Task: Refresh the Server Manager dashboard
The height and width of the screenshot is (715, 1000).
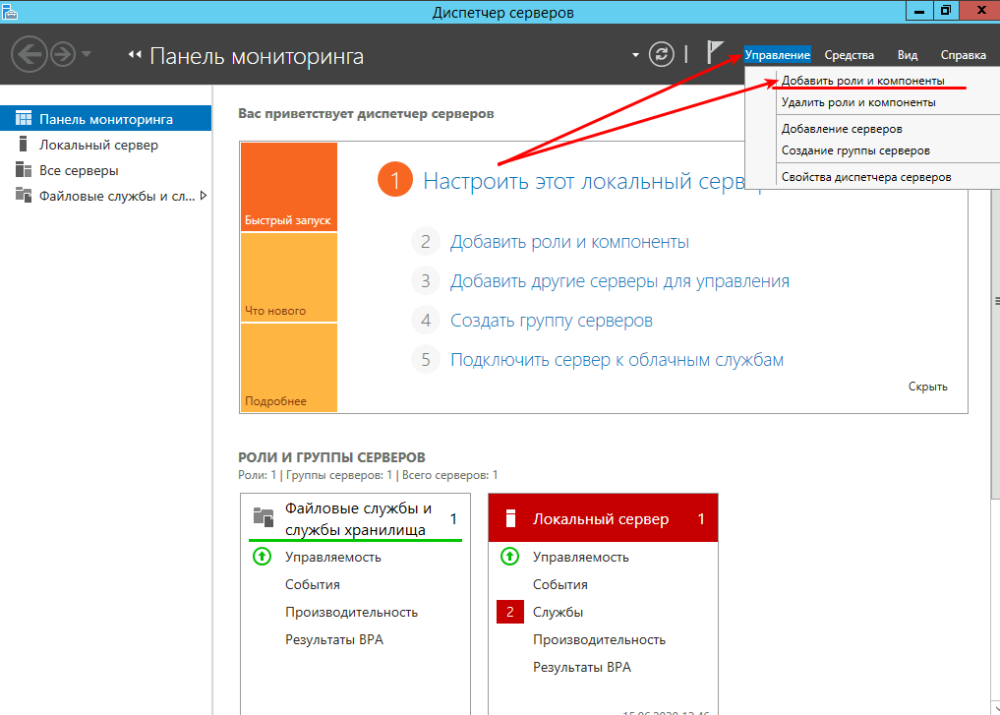Action: (661, 54)
